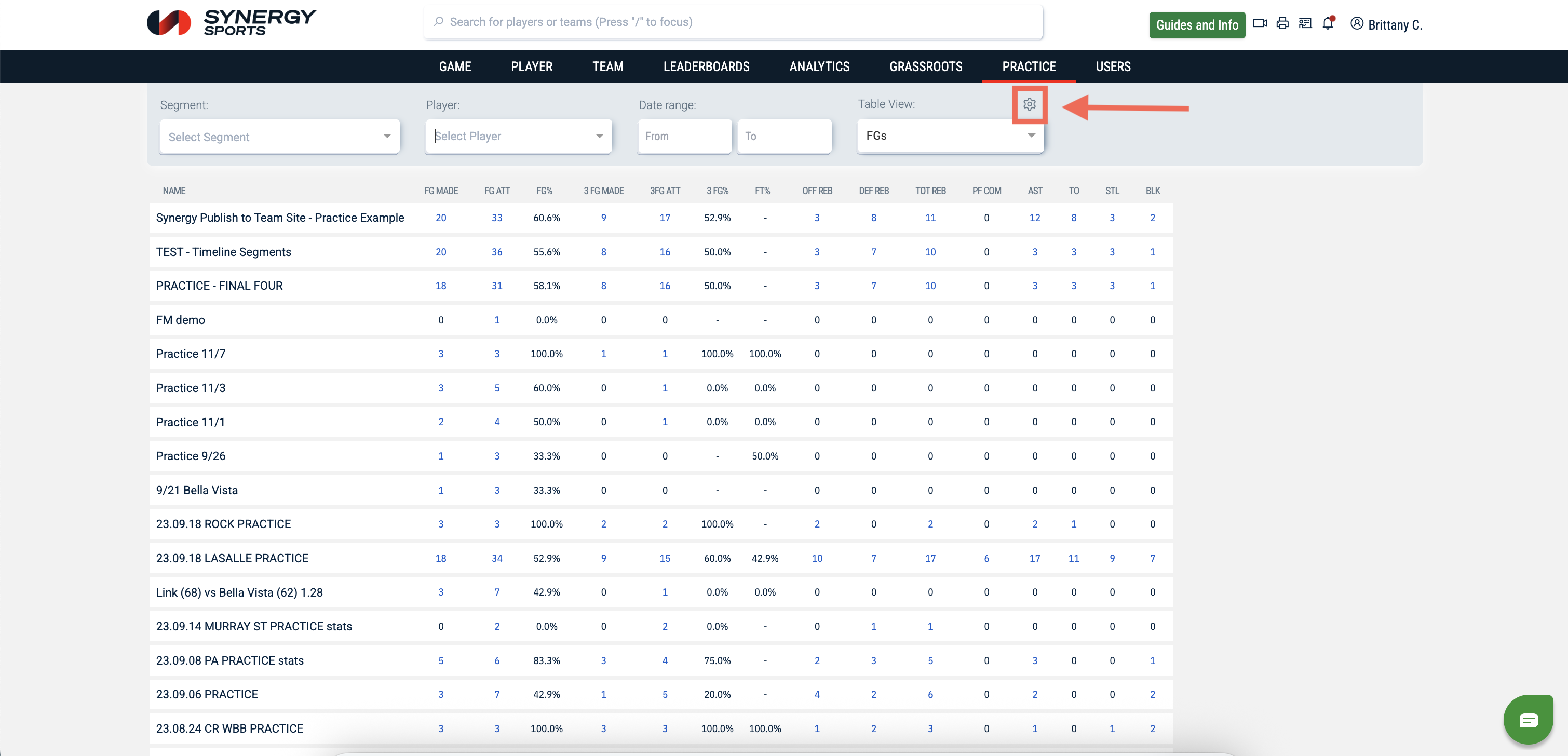Switch to the LEADERBOARDS tab
1568x756 pixels.
[706, 66]
